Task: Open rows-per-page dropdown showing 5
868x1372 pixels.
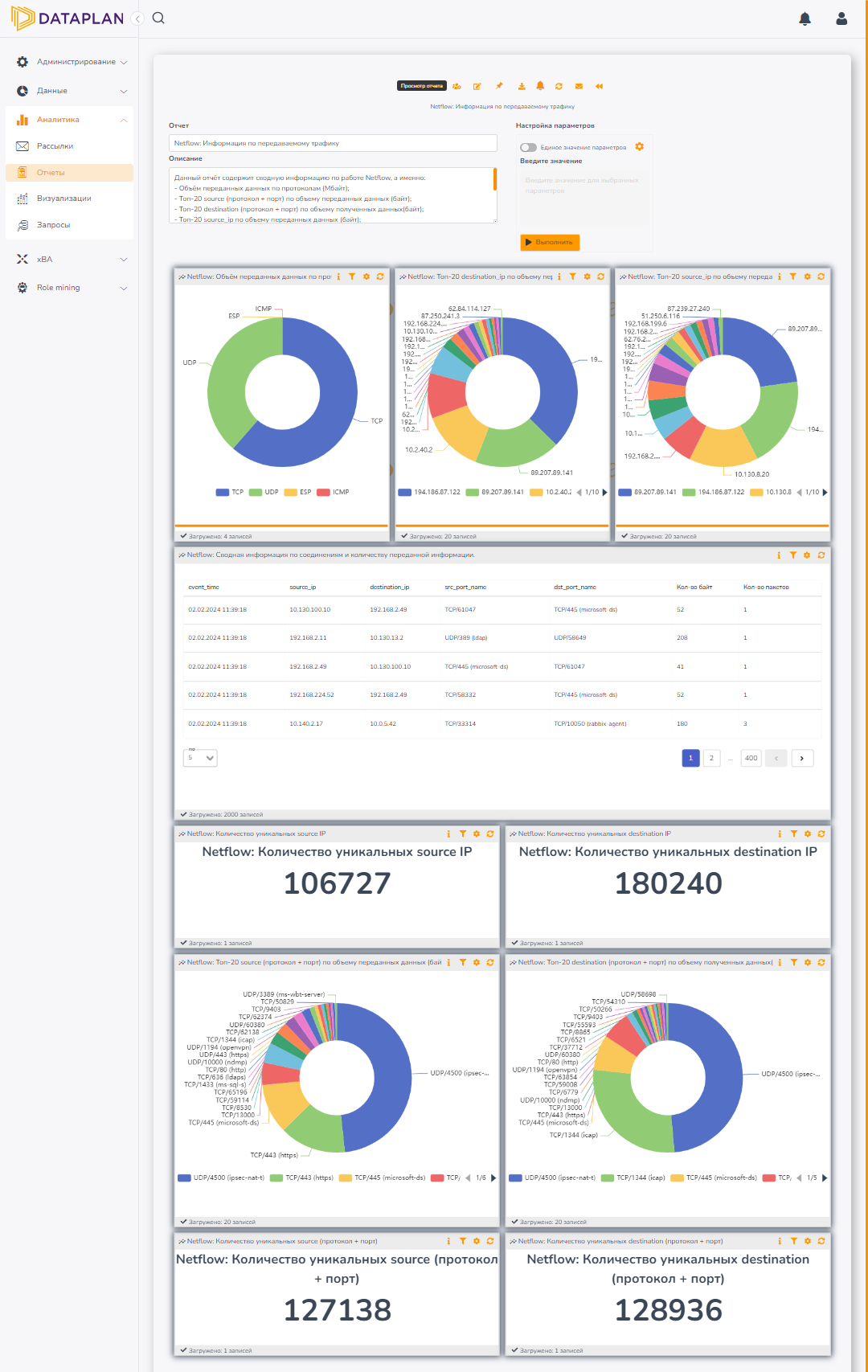Action: (x=200, y=757)
